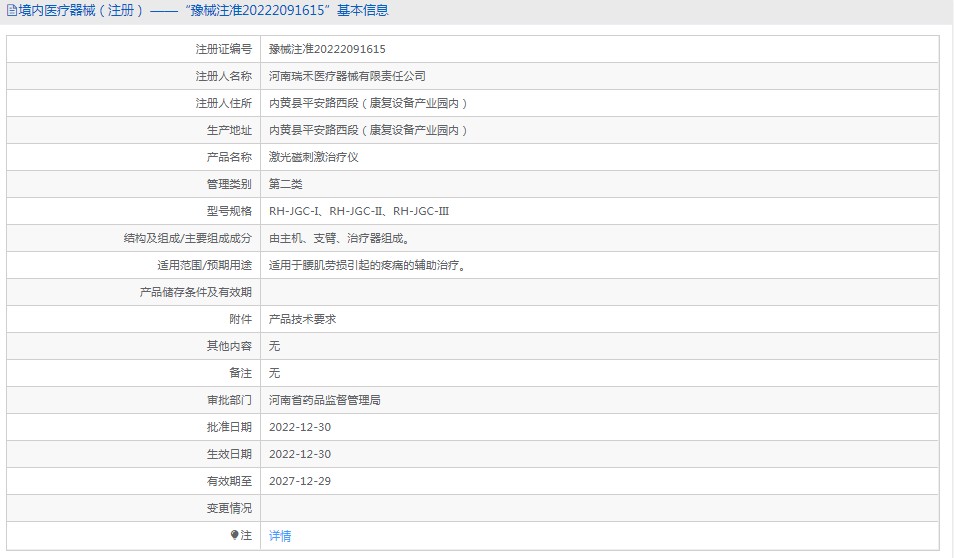Click the 批准日期 label
Image resolution: width=954 pixels, height=558 pixels.
click(x=229, y=427)
